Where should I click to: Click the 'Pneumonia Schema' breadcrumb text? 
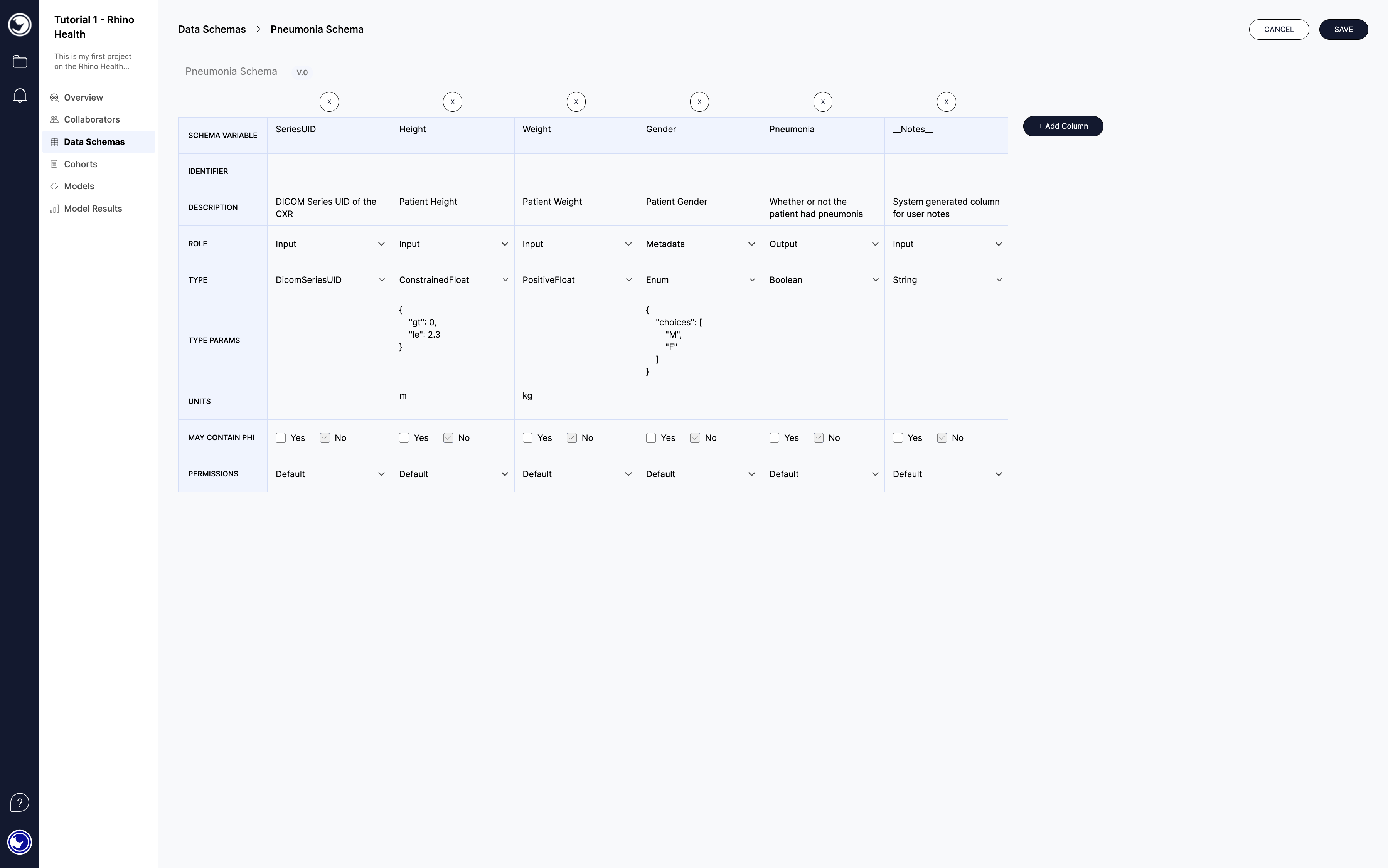click(x=317, y=29)
